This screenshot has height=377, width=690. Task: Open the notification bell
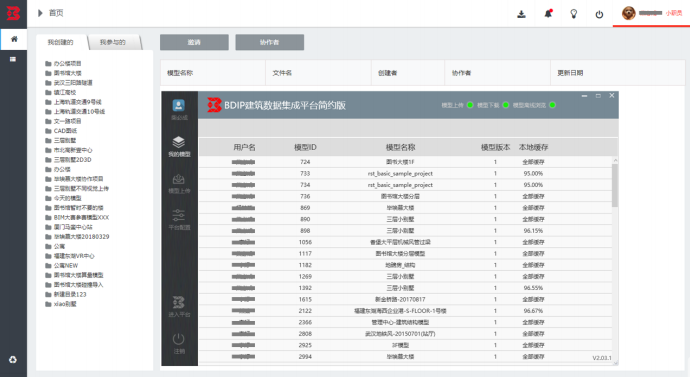pos(548,14)
